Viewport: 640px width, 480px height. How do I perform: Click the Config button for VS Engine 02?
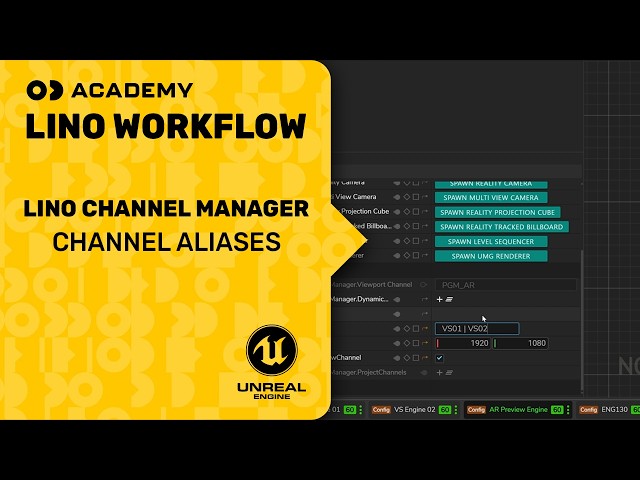[381, 409]
